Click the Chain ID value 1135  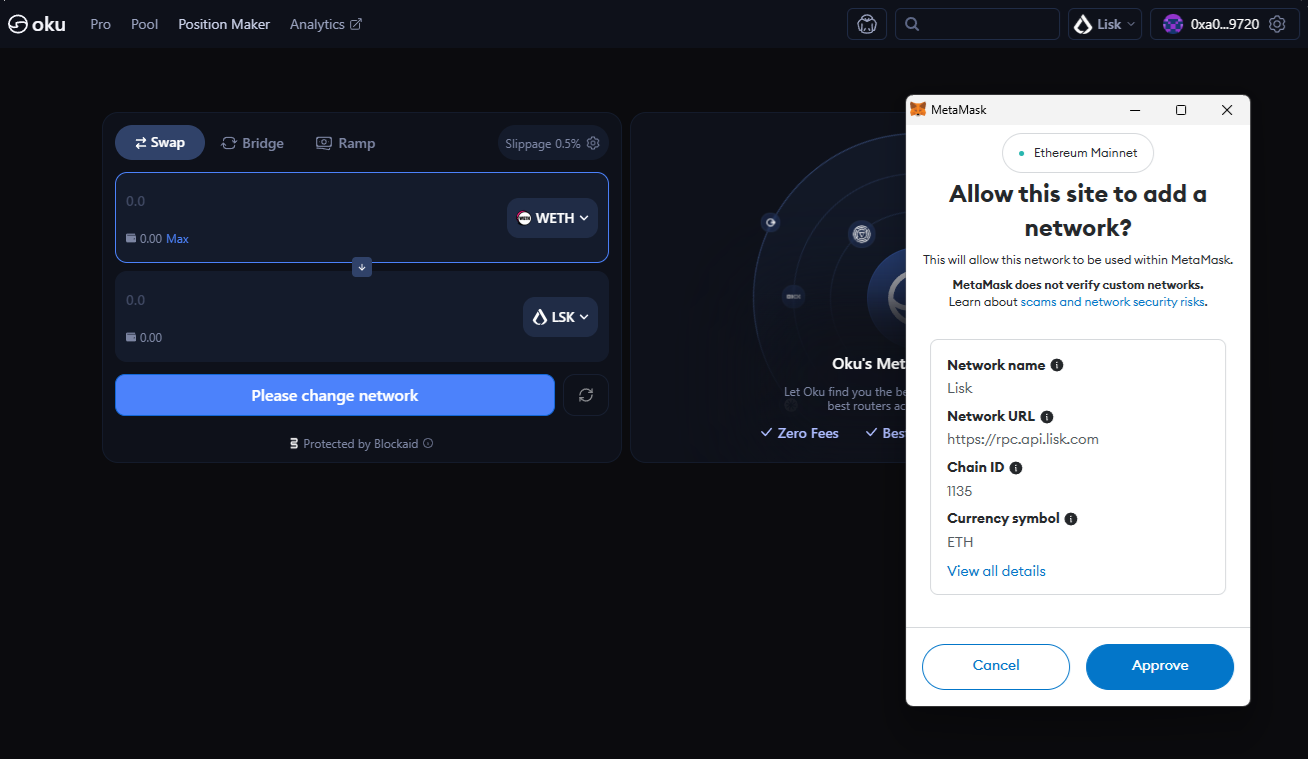coord(960,491)
